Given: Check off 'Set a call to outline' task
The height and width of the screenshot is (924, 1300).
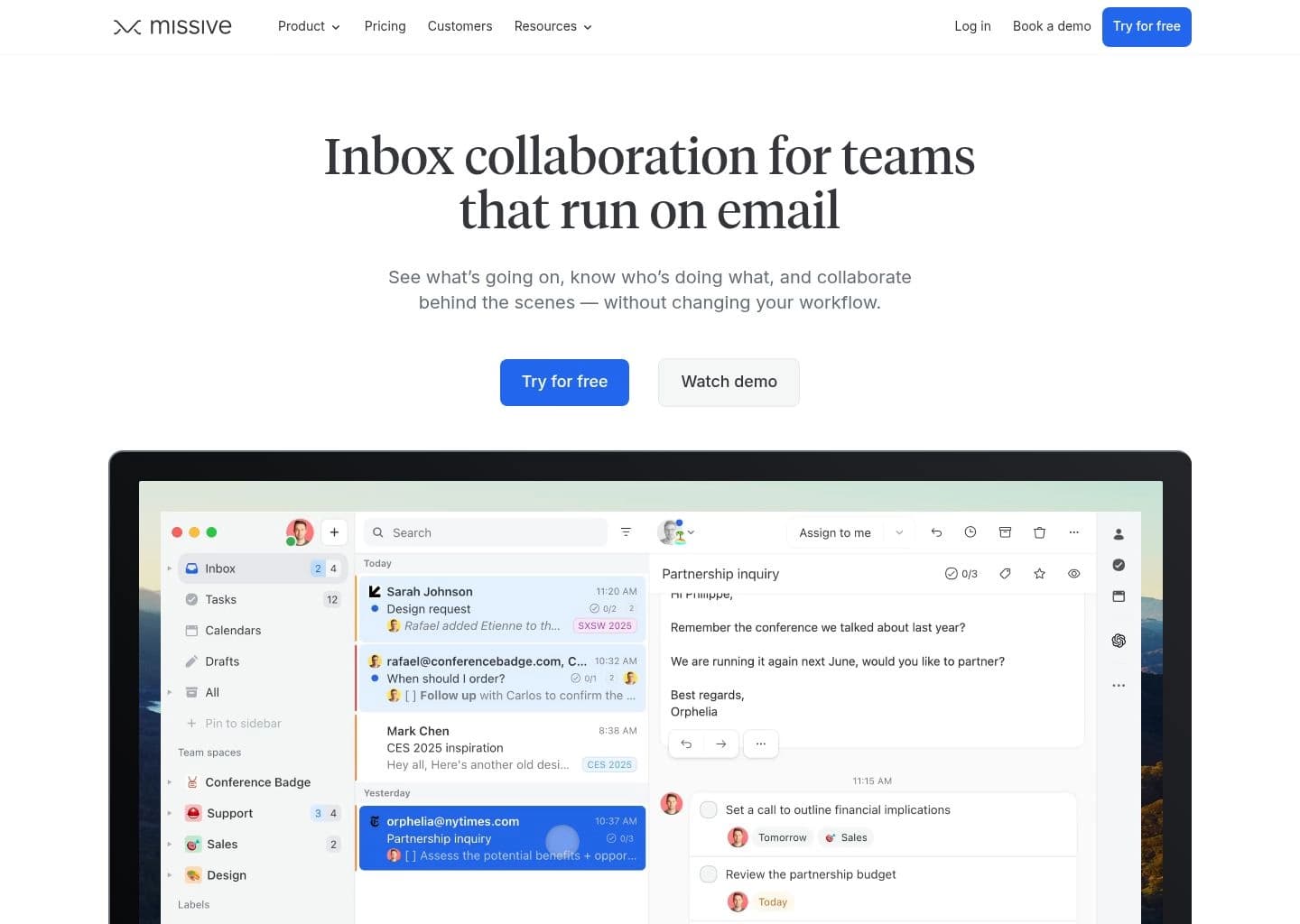Looking at the screenshot, I should 710,810.
